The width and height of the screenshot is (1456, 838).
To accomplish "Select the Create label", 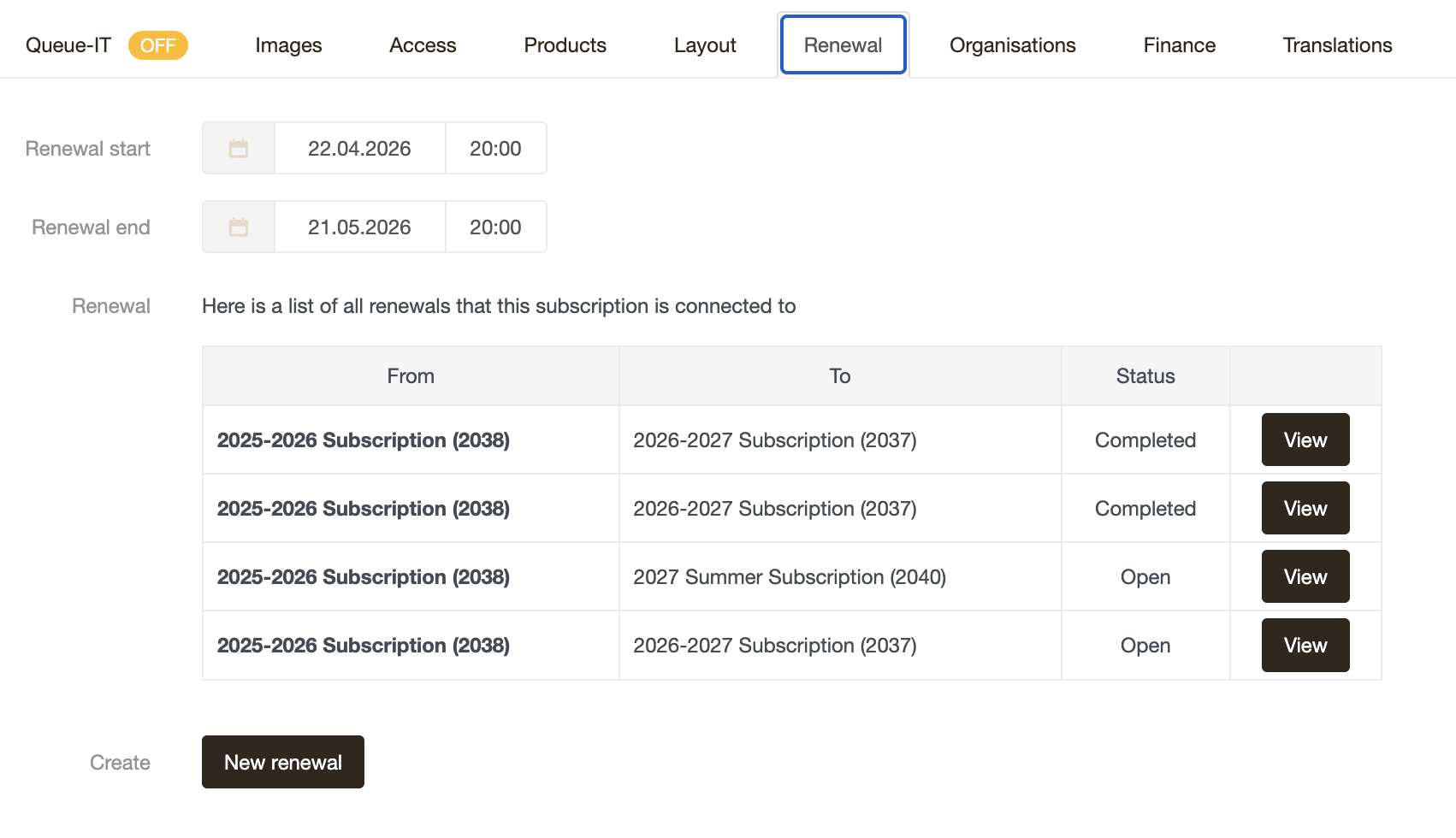I will [x=120, y=763].
